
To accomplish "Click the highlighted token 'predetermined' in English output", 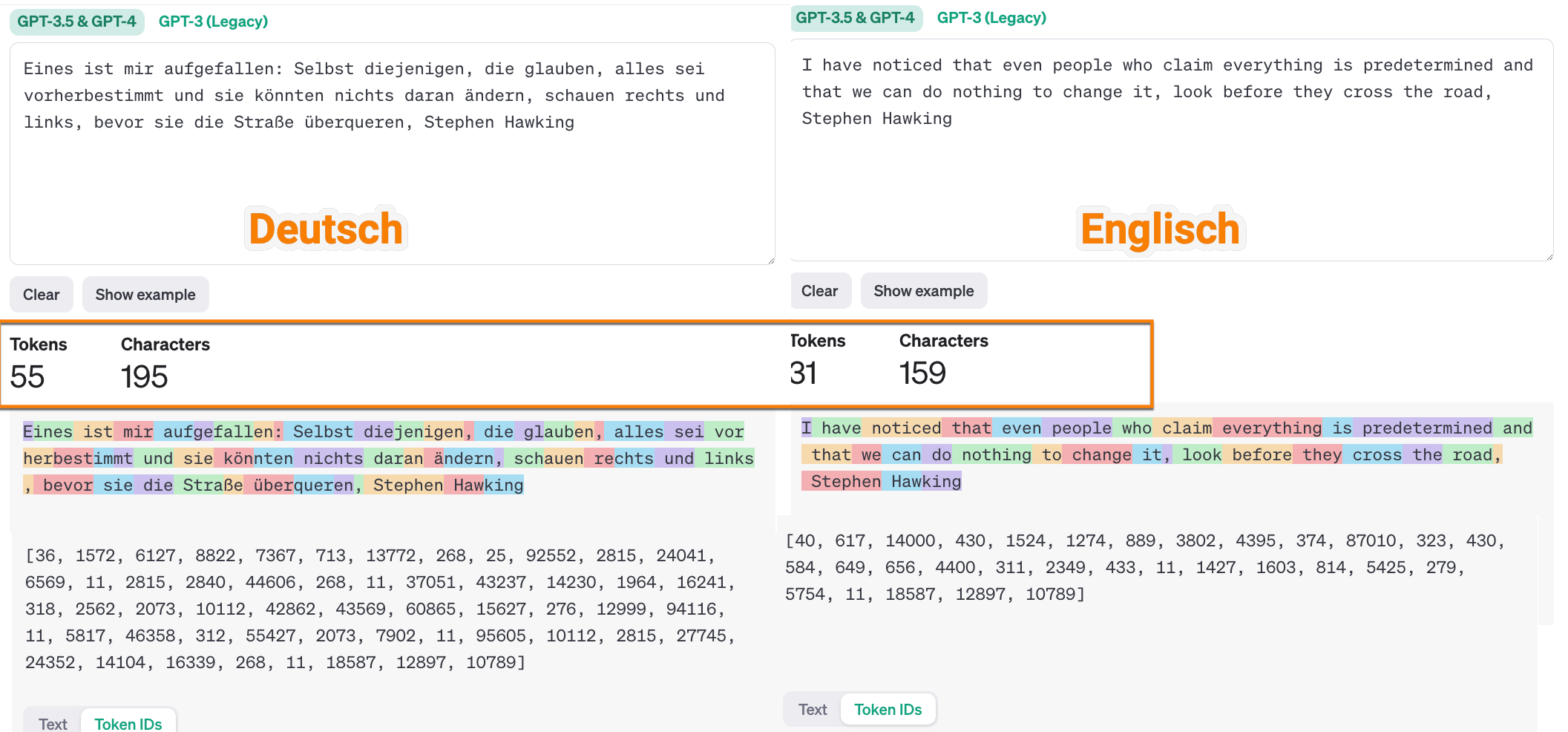I will coord(1426,428).
